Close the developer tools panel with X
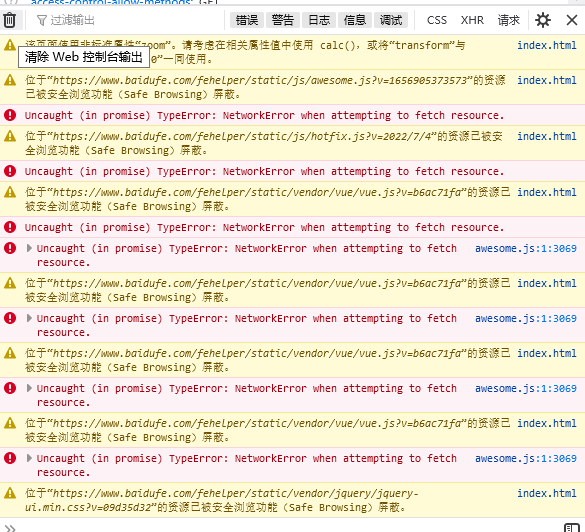Screen dimensions: 585x532 [572, 20]
